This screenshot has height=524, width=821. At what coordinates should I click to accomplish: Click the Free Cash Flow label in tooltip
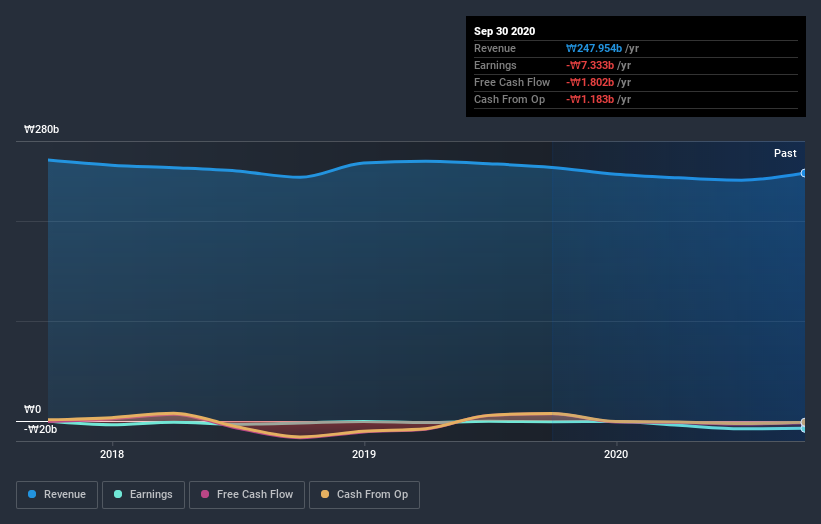[x=512, y=82]
